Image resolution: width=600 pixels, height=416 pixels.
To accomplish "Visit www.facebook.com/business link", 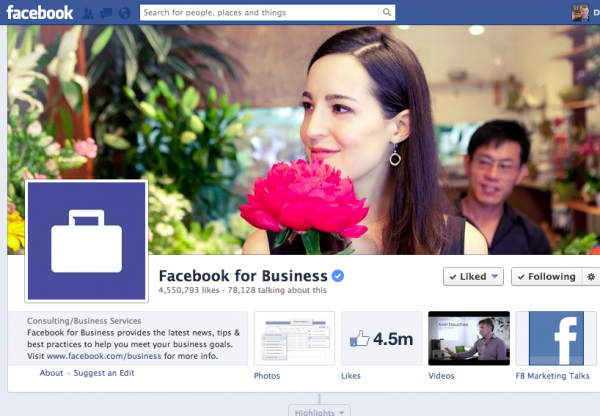I will point(104,356).
